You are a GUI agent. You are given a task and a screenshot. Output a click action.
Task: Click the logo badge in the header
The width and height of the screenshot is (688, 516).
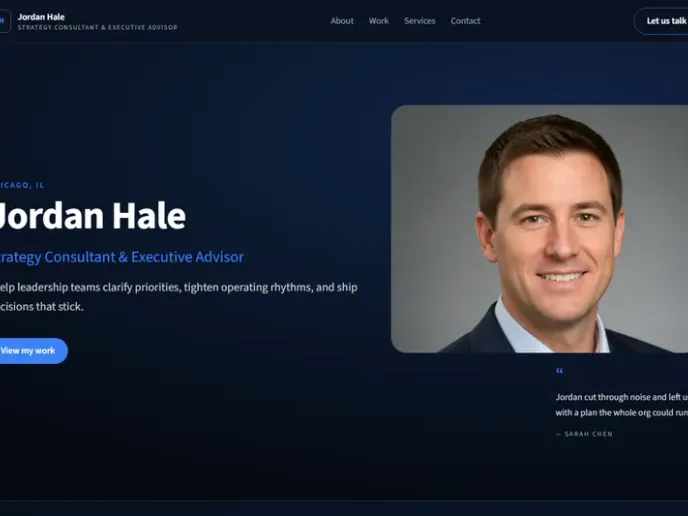tap(4, 21)
